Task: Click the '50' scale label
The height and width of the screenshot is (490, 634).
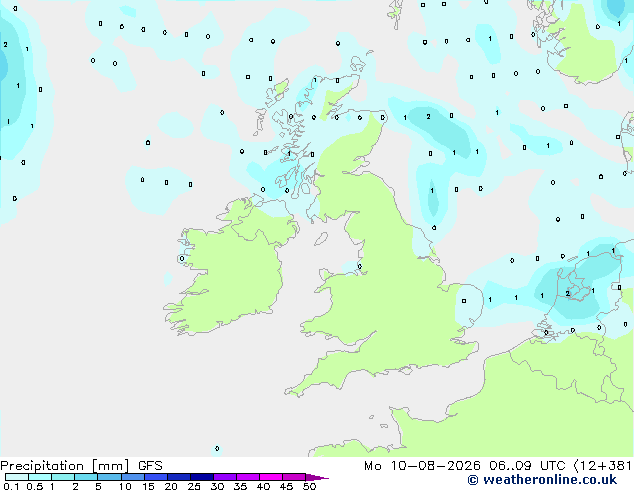Action: coord(309,486)
